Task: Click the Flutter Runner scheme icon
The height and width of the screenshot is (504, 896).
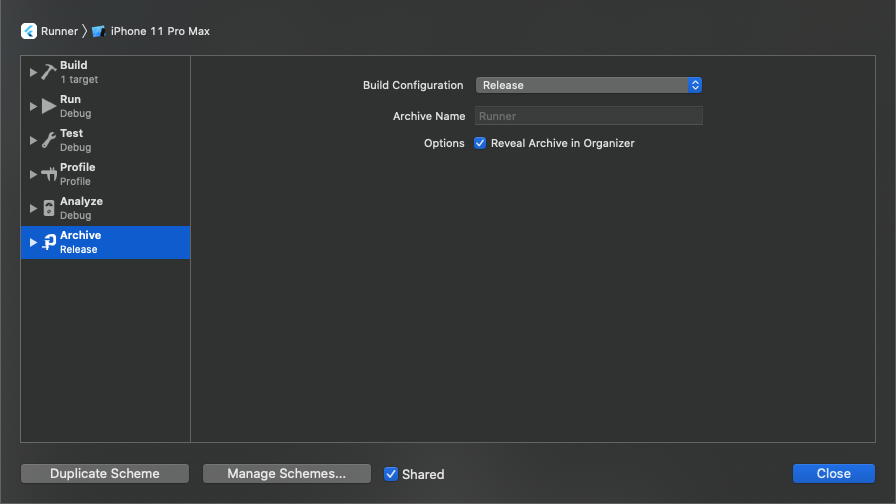Action: [29, 31]
